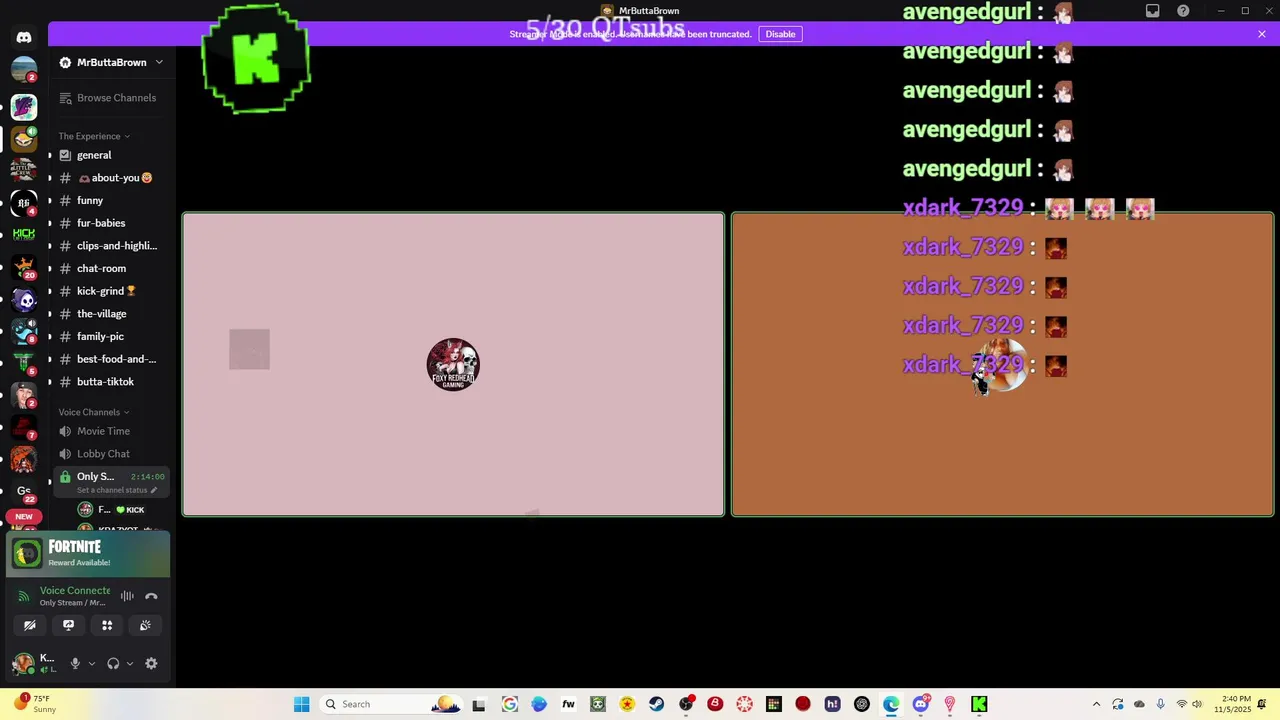
Task: Collapse The Experience category
Action: [x=94, y=136]
